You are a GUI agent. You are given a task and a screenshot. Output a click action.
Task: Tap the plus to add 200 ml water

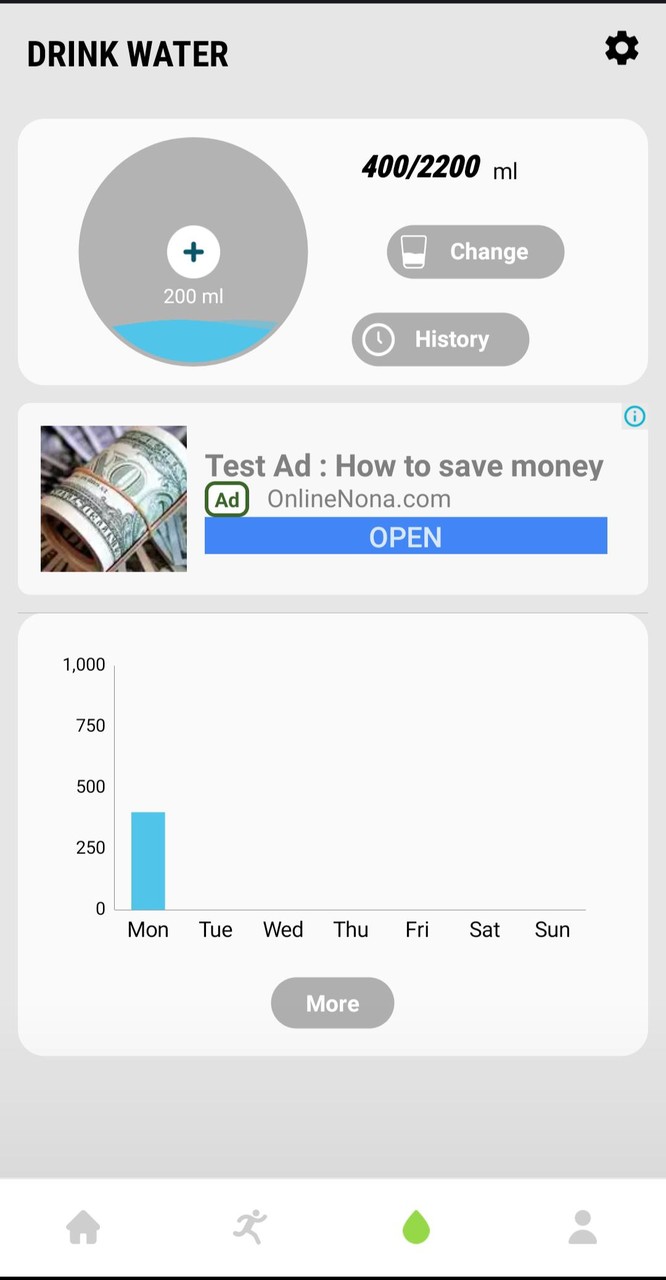coord(193,252)
